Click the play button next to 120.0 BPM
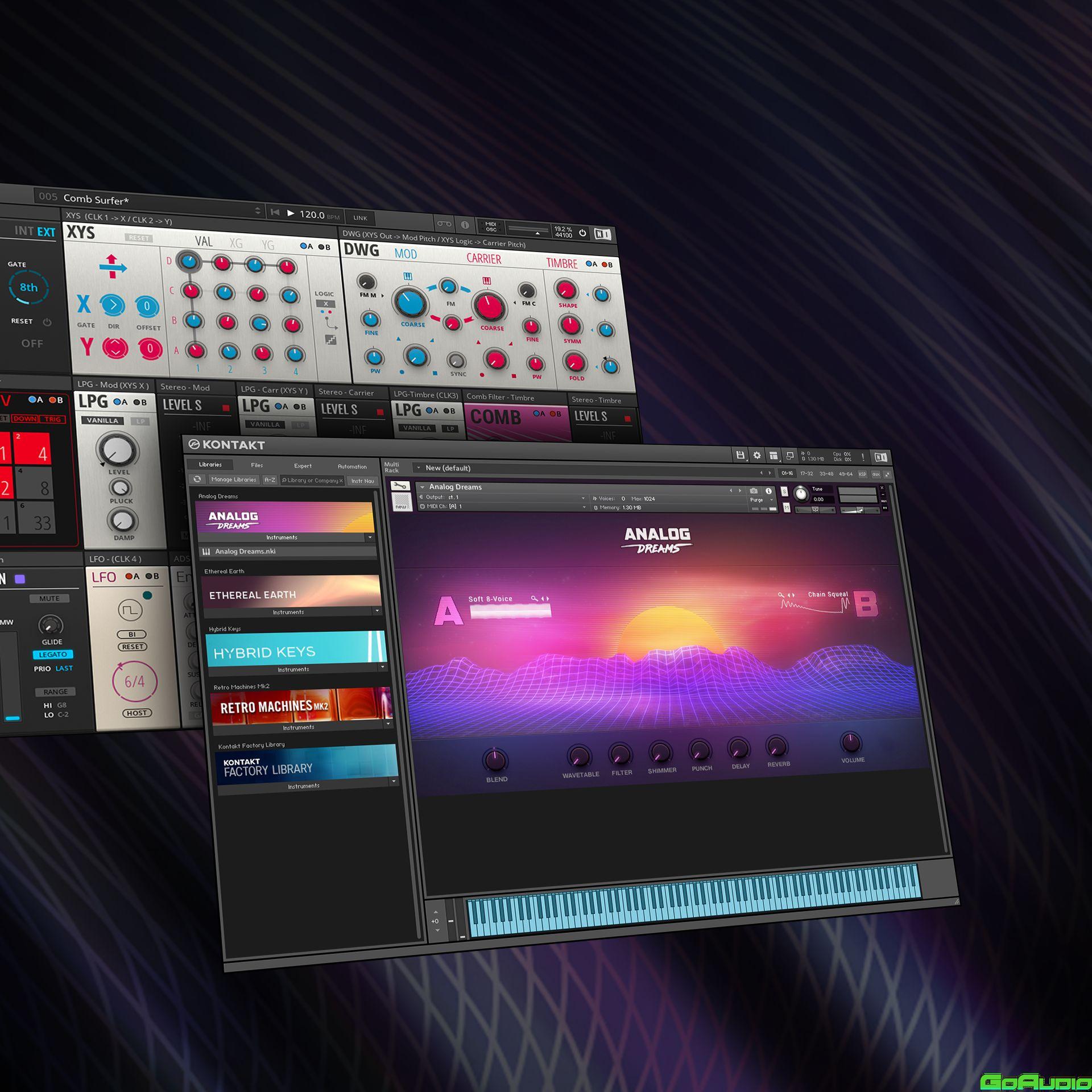This screenshot has width=1092, height=1092. pyautogui.click(x=290, y=213)
